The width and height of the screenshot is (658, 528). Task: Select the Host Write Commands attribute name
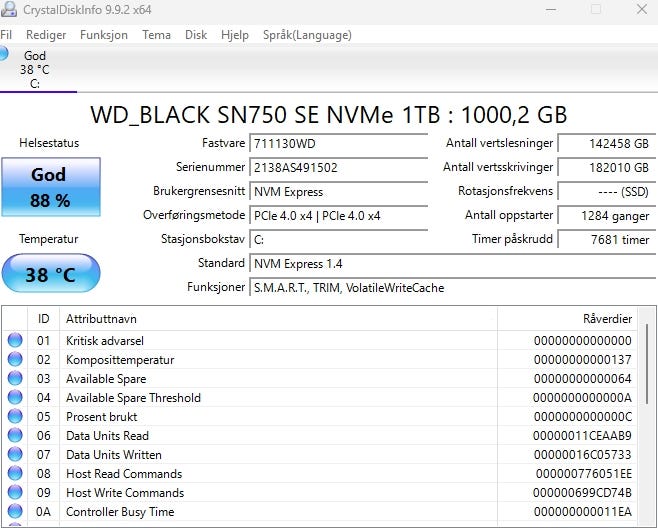pos(125,492)
